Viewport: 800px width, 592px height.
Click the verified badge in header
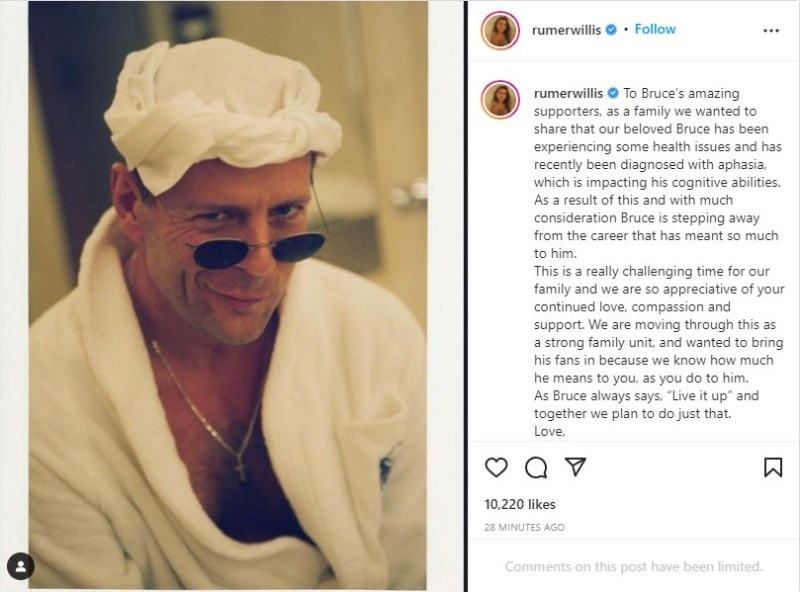(x=611, y=30)
